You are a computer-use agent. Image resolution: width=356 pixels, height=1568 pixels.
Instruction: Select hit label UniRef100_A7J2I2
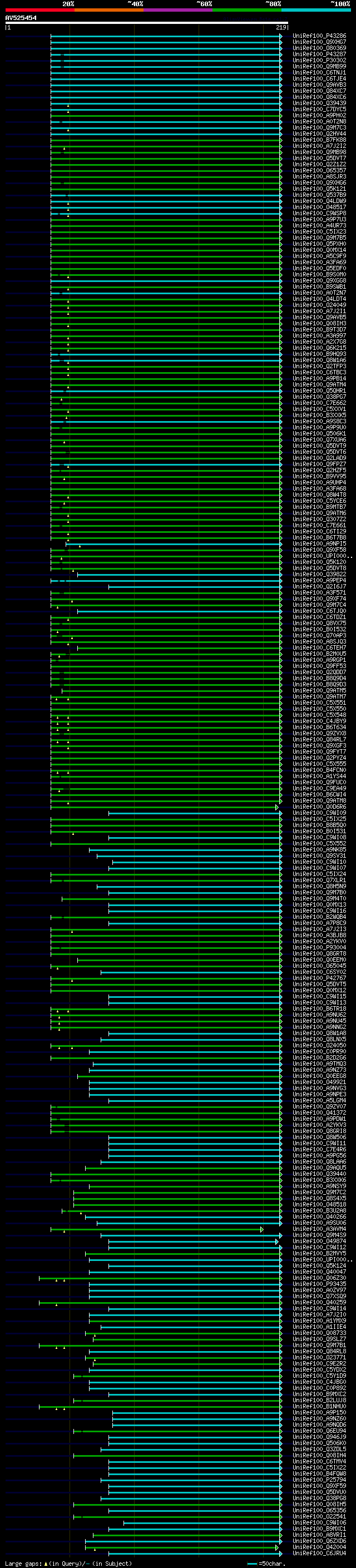[319, 146]
